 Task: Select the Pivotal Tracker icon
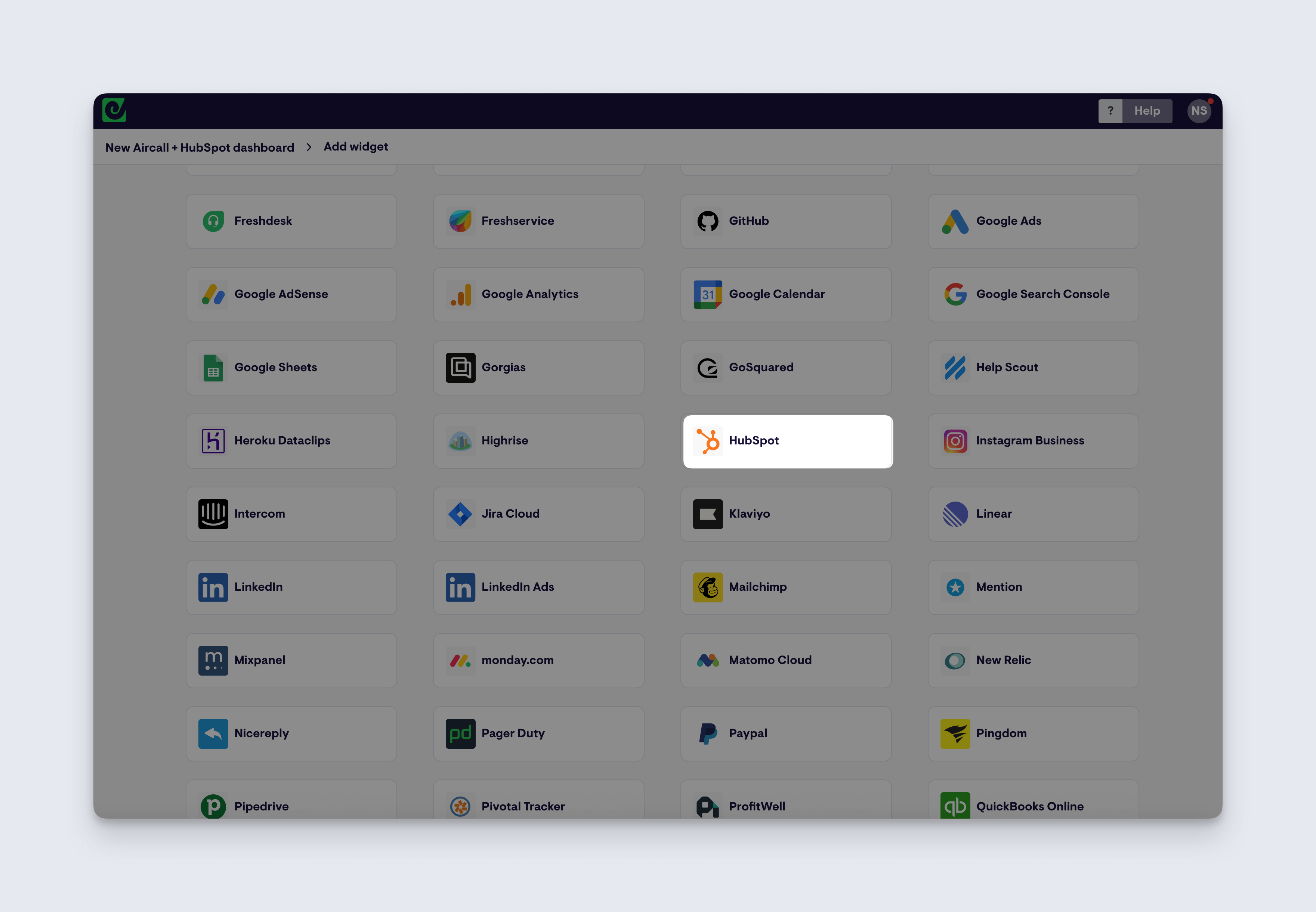(x=460, y=805)
